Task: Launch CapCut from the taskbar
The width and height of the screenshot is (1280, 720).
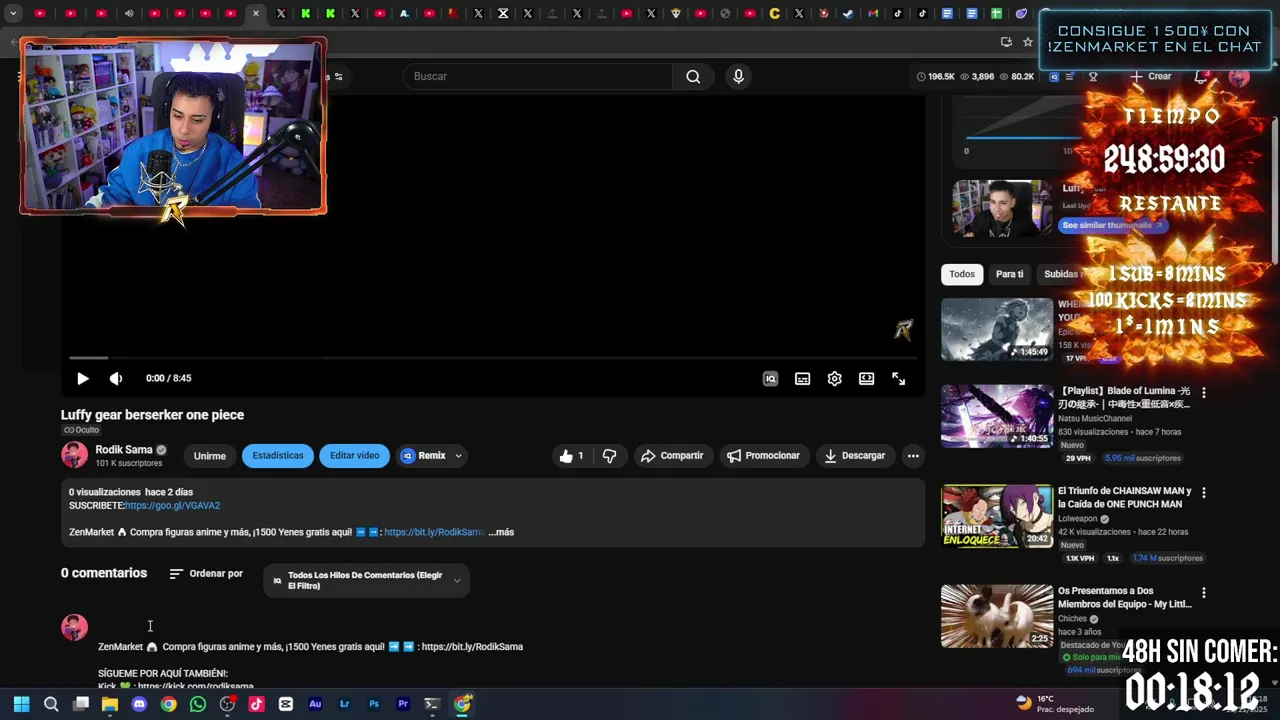Action: 286,704
